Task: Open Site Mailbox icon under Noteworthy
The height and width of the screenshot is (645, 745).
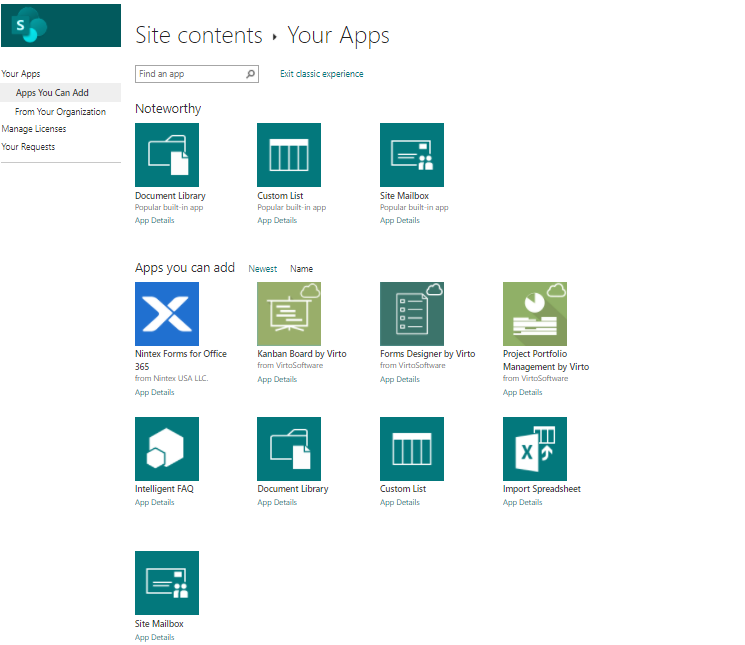Action: pyautogui.click(x=412, y=155)
